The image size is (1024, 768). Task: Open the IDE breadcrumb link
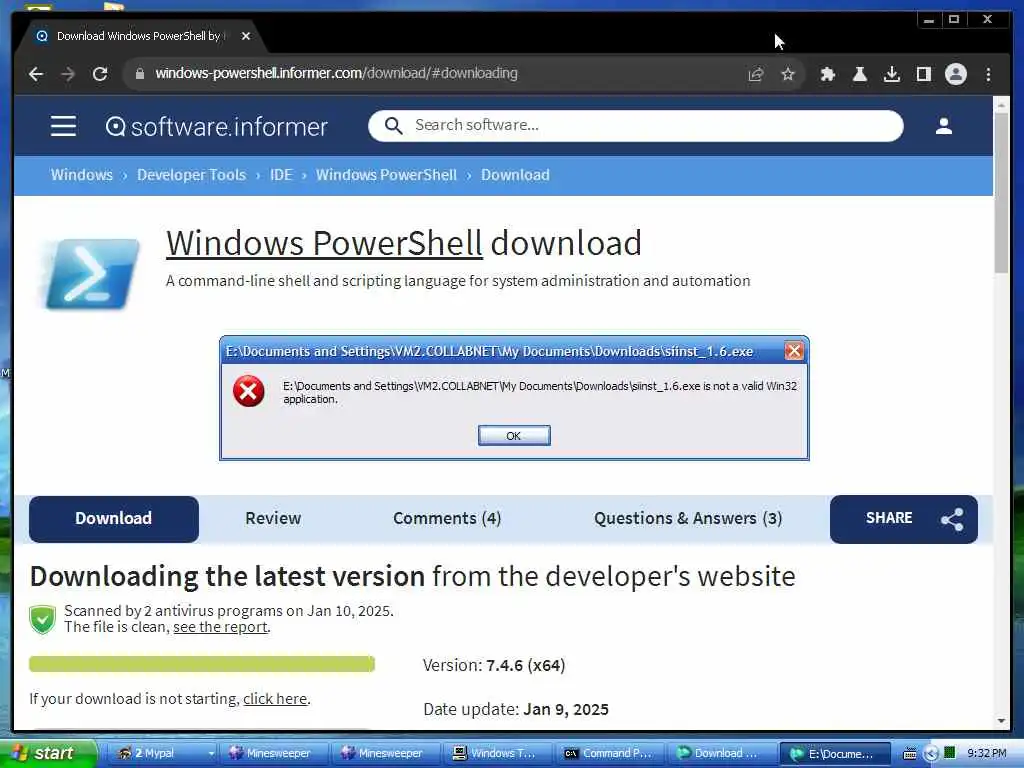tap(281, 175)
